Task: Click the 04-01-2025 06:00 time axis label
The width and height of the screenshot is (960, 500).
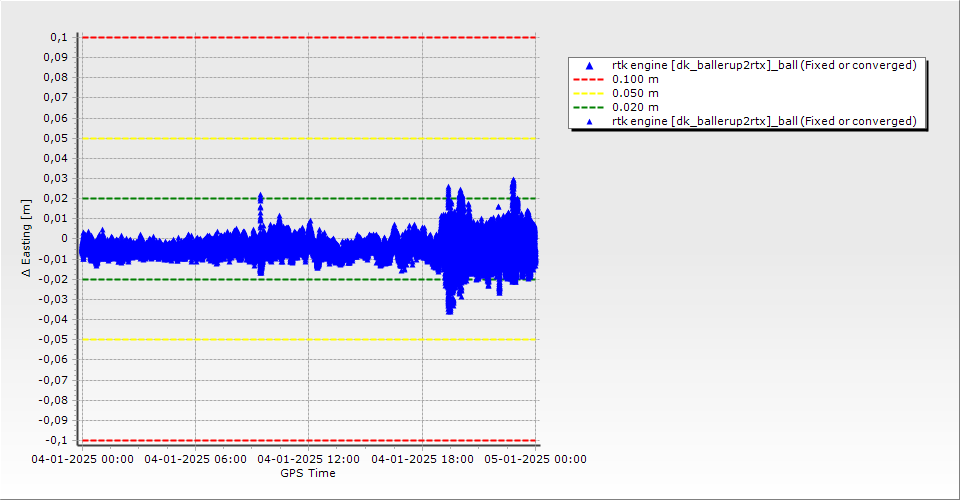Action: (x=195, y=459)
